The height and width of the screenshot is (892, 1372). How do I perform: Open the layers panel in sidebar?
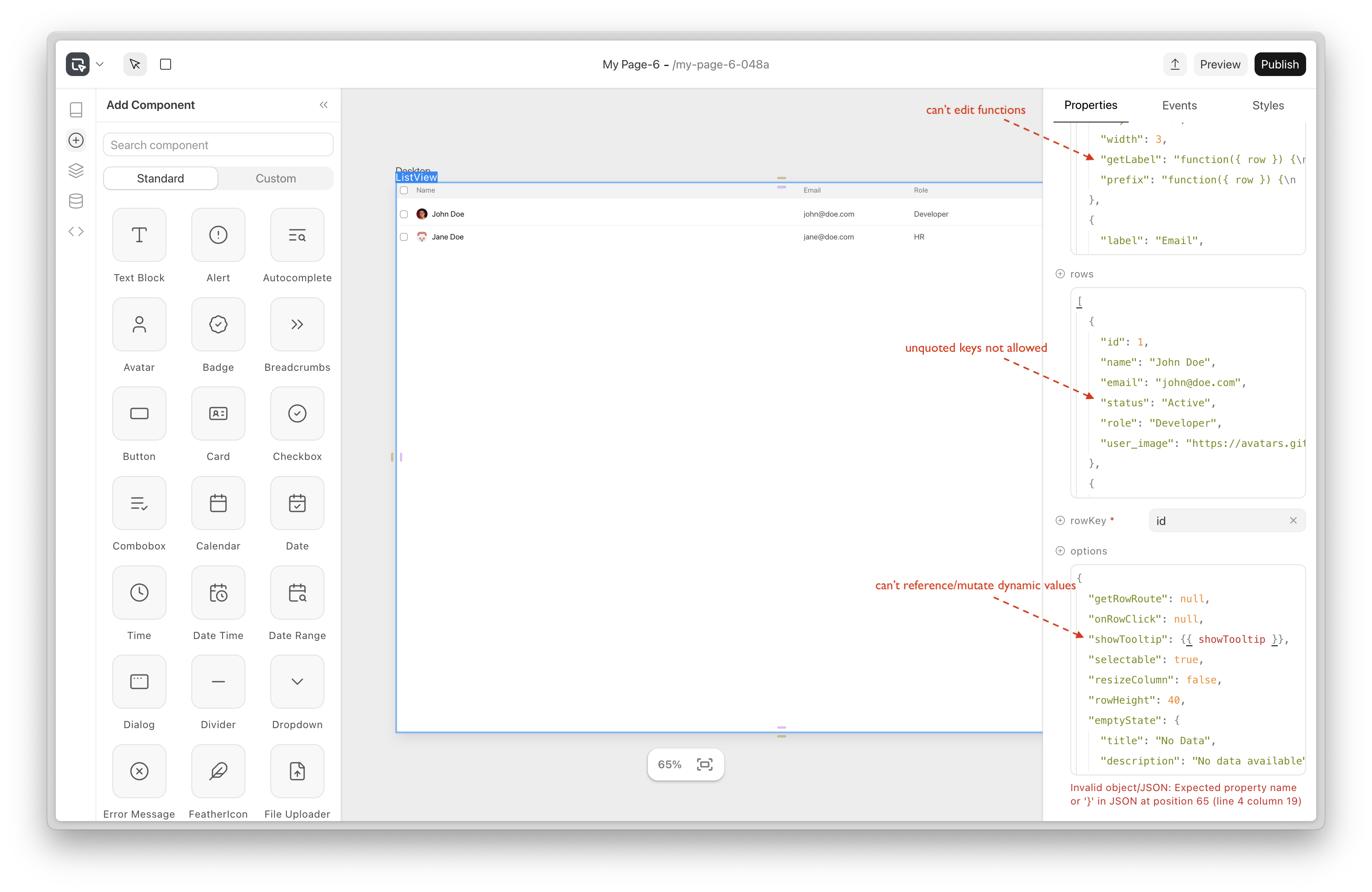pos(76,171)
